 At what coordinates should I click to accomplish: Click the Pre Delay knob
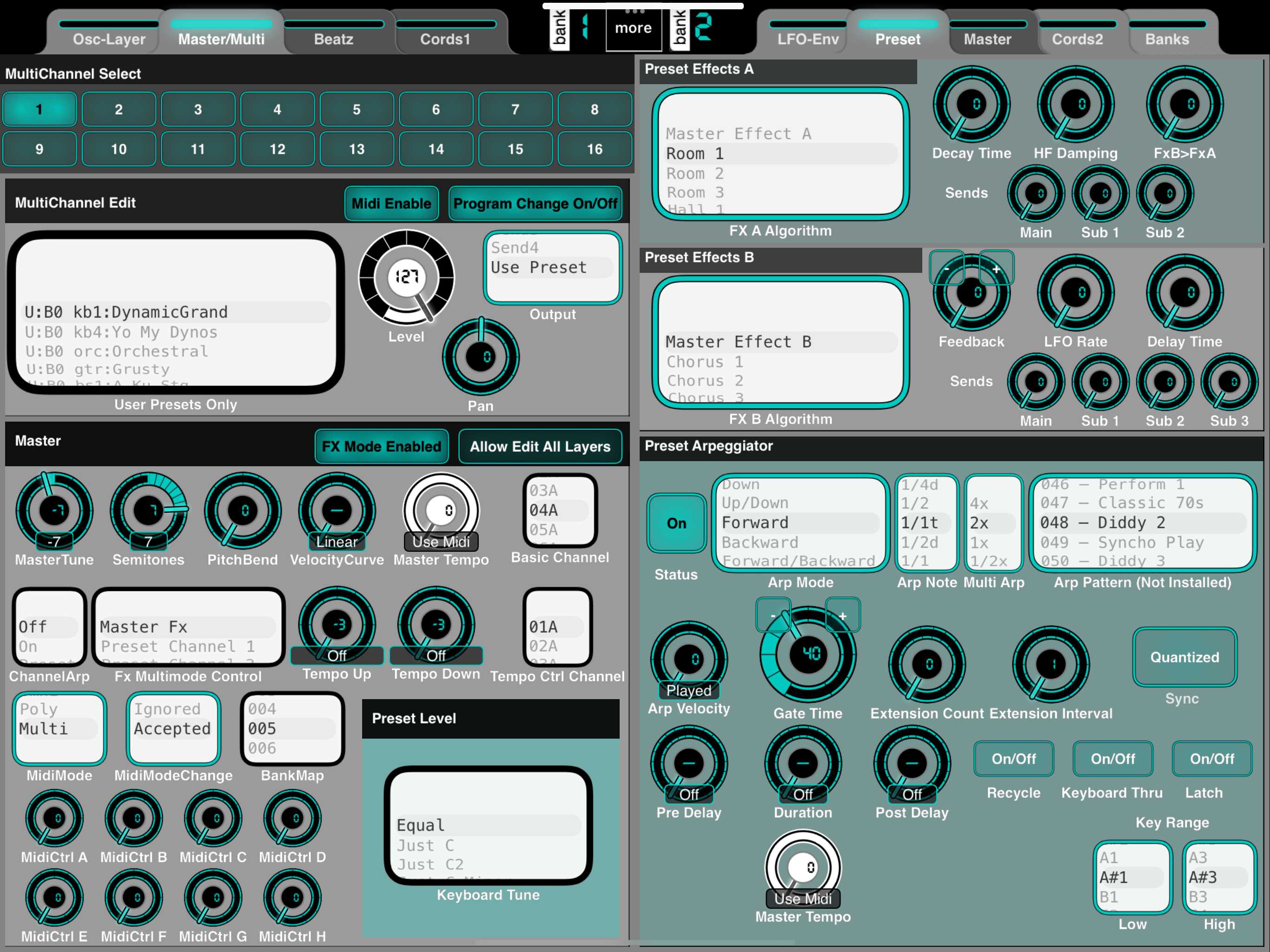coord(689,764)
